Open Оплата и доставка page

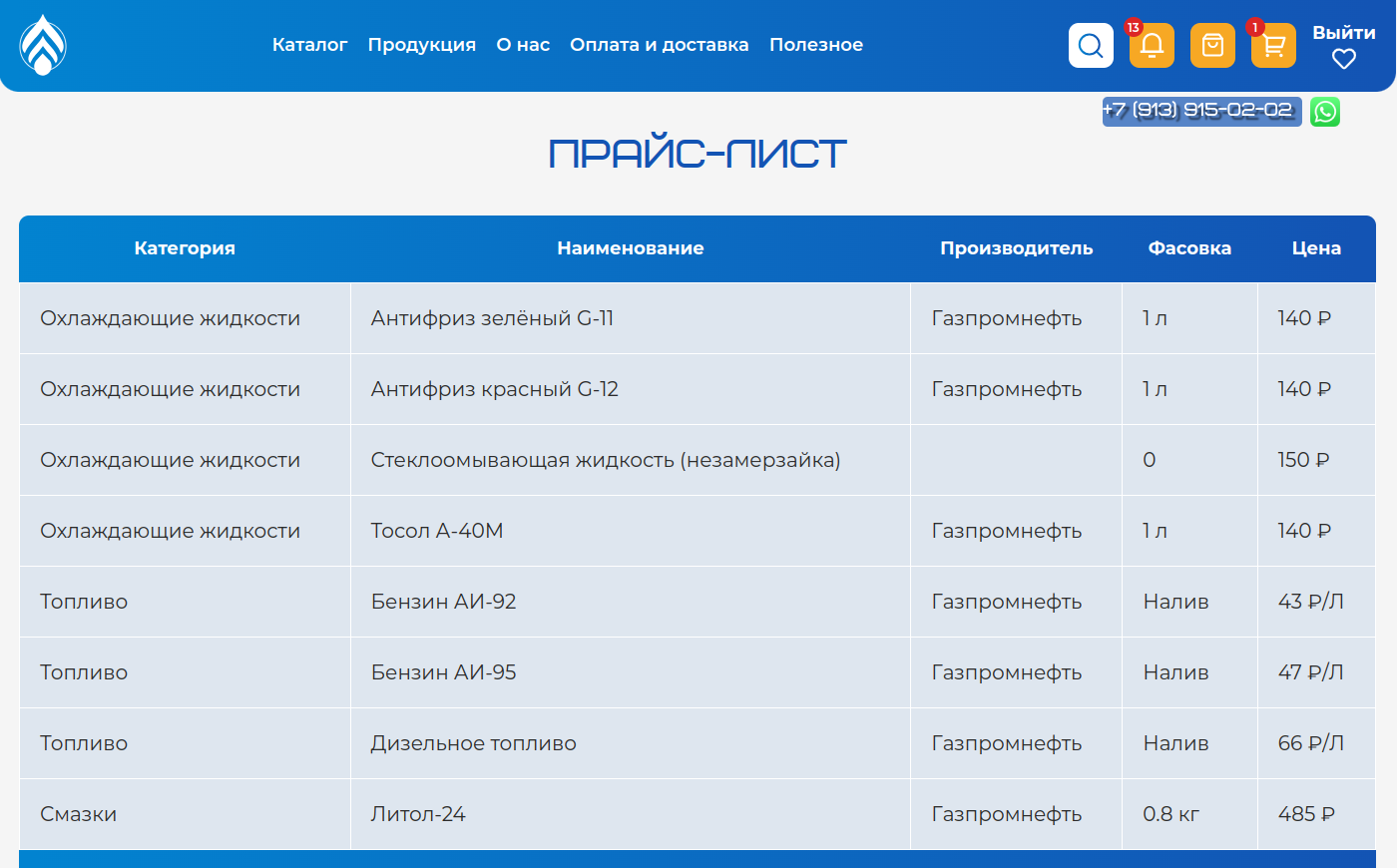(x=660, y=45)
